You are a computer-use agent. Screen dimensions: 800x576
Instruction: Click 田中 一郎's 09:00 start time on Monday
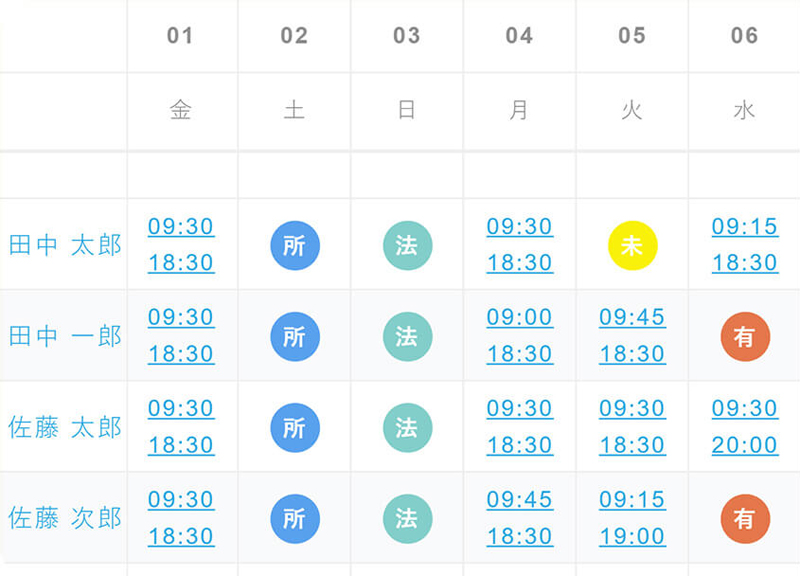(519, 318)
